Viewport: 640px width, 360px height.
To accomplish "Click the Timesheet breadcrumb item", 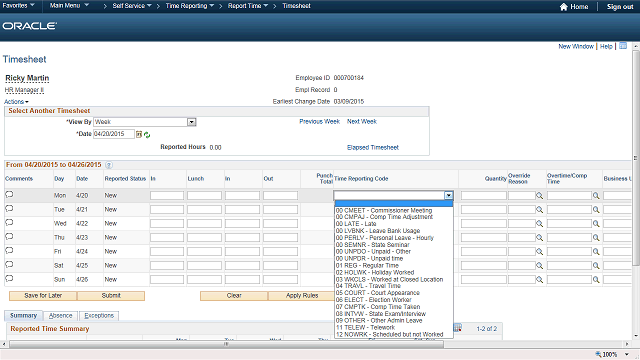I will pyautogui.click(x=296, y=6).
